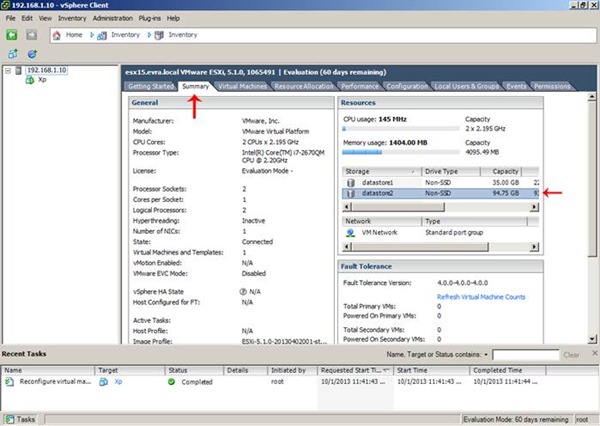Image resolution: width=600 pixels, height=426 pixels.
Task: Click the Tasks icon in status bar
Action: click(x=11, y=418)
